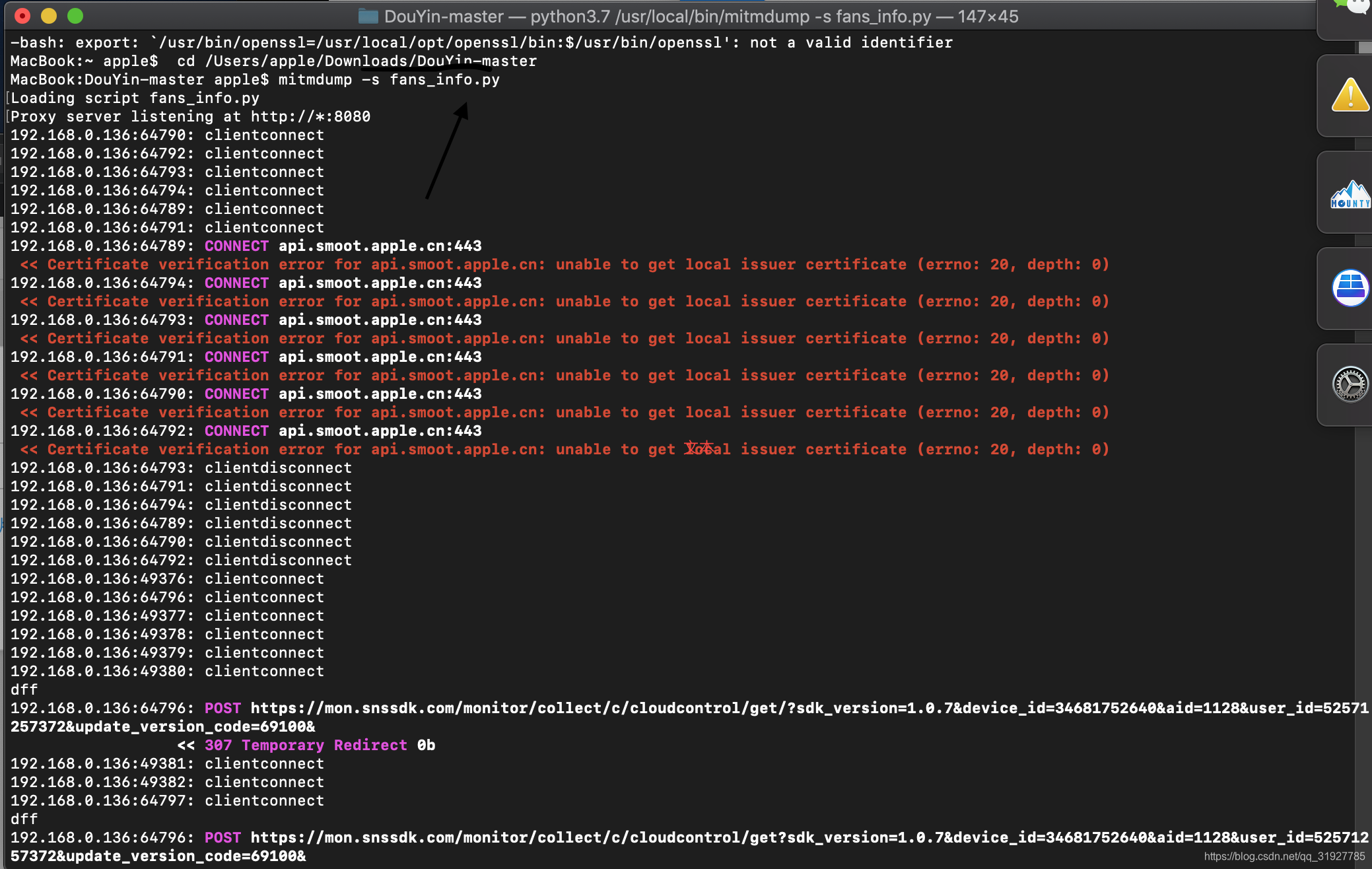Click '192.168.0.136:49378: clientconnect' line

click(167, 634)
